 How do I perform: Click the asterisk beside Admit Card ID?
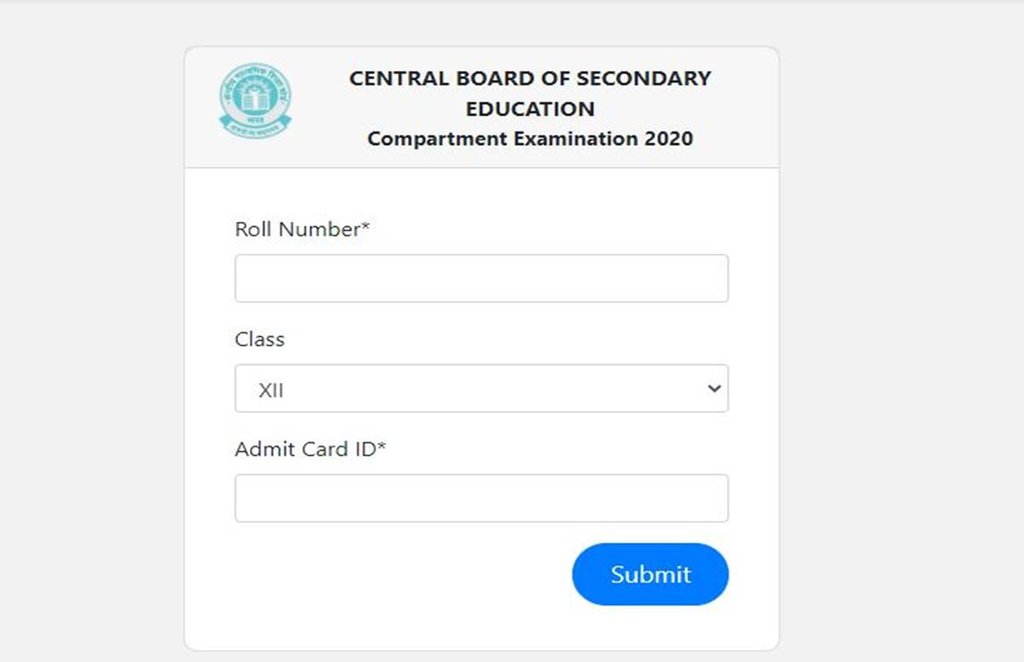tap(381, 447)
